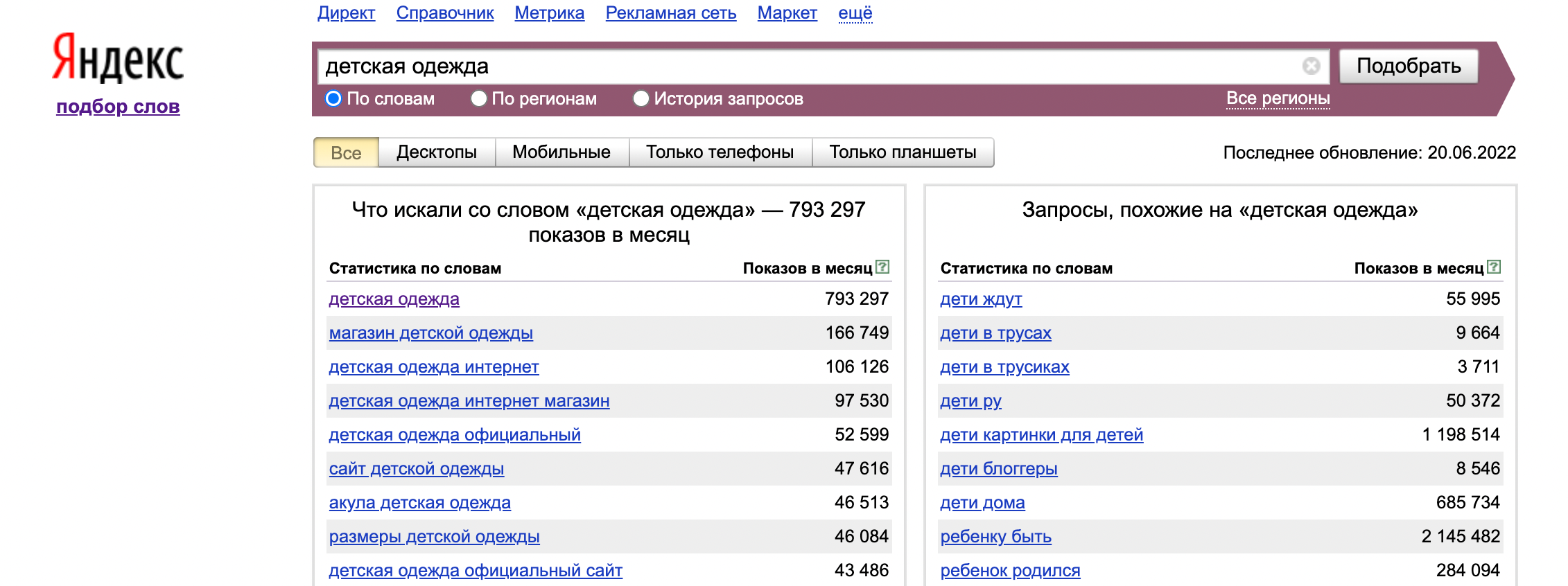Open the 'детская одежда официальный сайт' link

pos(475,571)
